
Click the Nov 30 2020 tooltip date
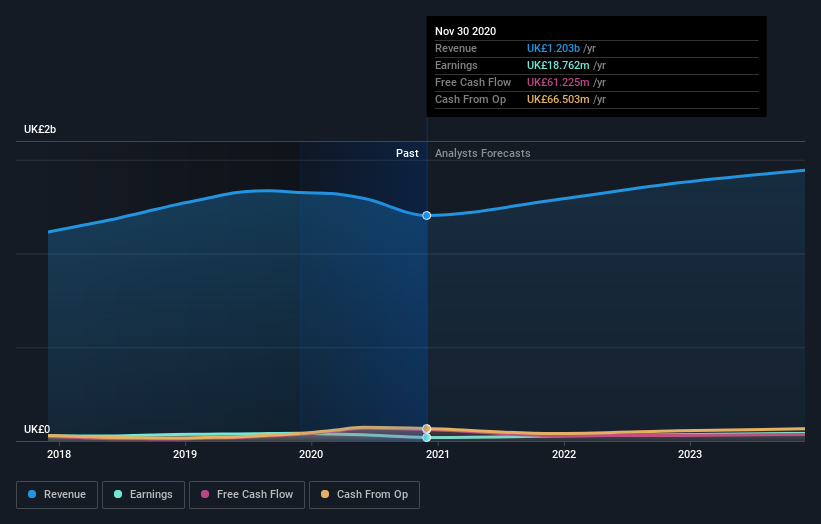coord(465,31)
